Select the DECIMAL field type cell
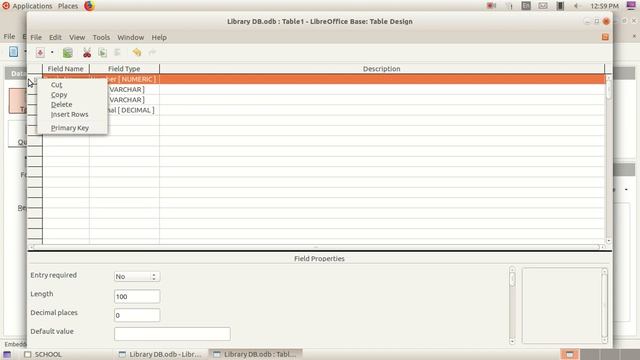Screen dimensions: 640x360 (x=124, y=110)
